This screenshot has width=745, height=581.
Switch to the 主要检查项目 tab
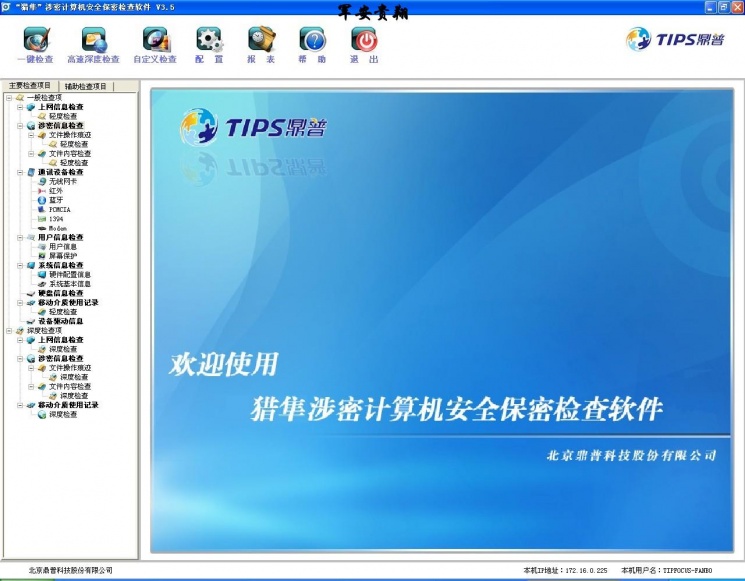click(29, 86)
